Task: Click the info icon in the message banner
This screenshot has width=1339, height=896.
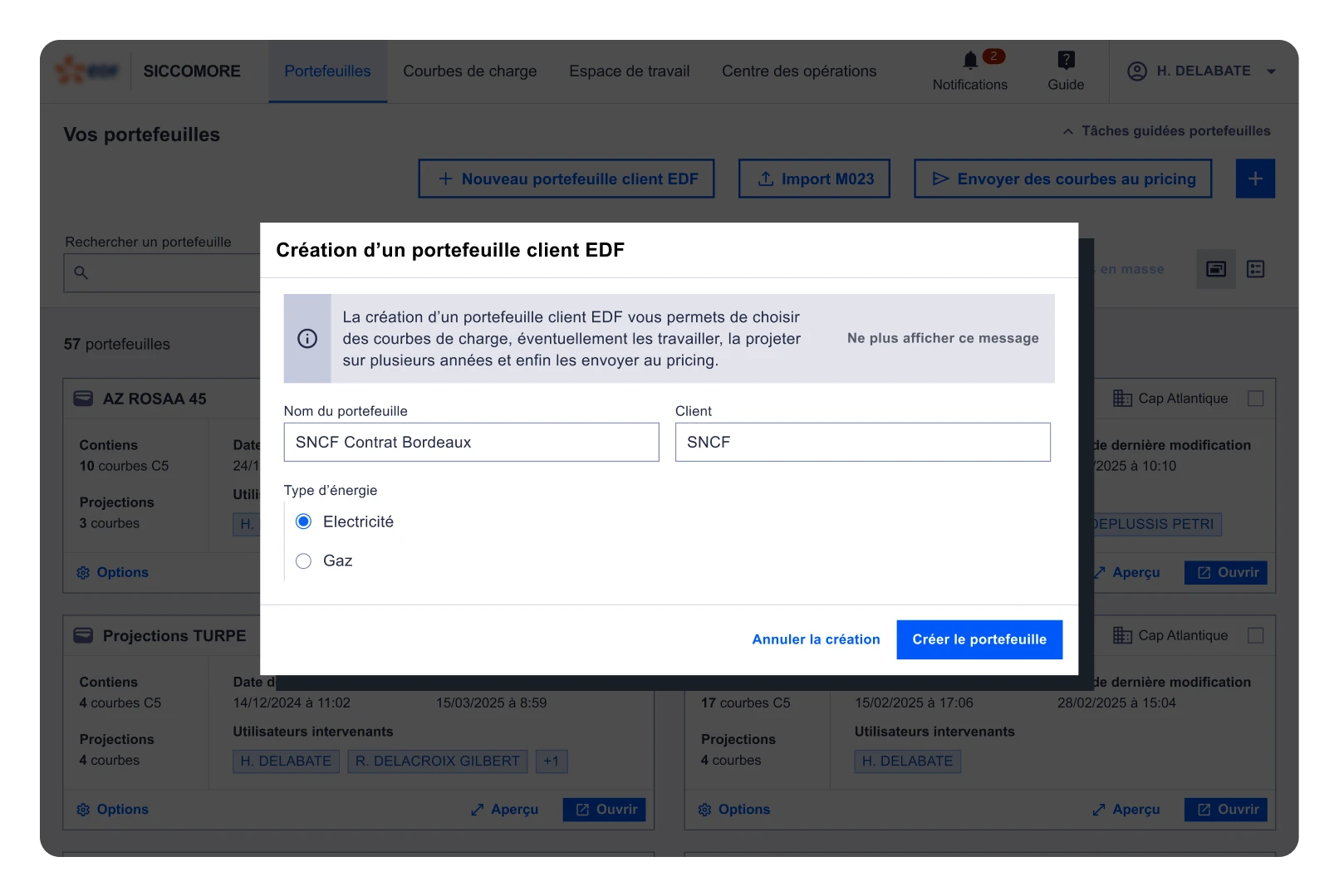Action: pyautogui.click(x=307, y=339)
